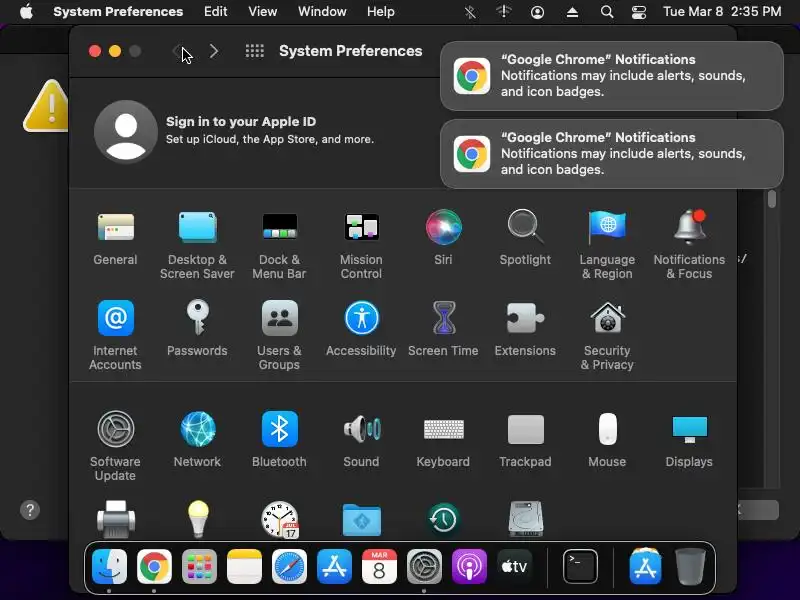
Task: Open Launchpad from the Dock
Action: click(199, 566)
